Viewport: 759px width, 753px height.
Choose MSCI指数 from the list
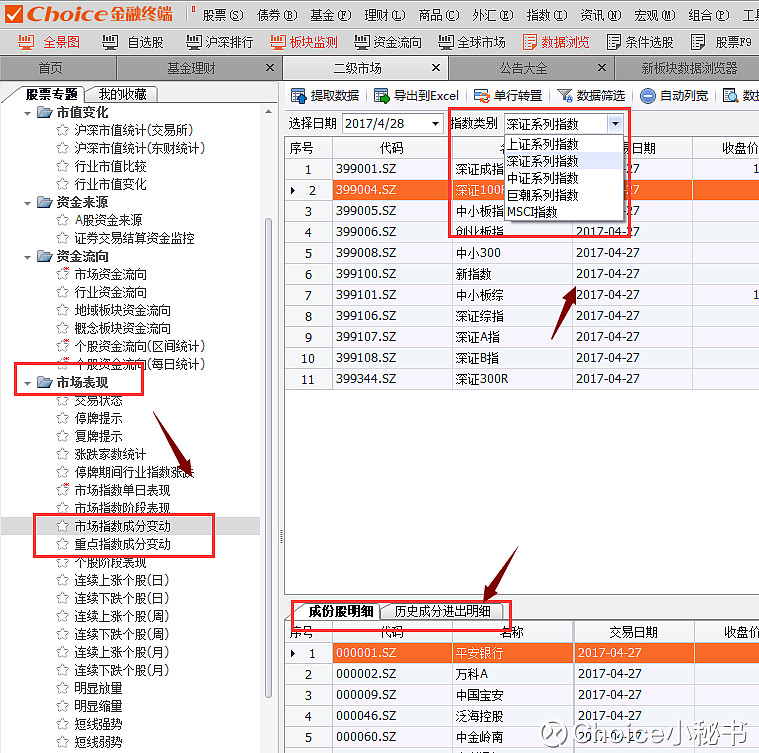click(563, 212)
